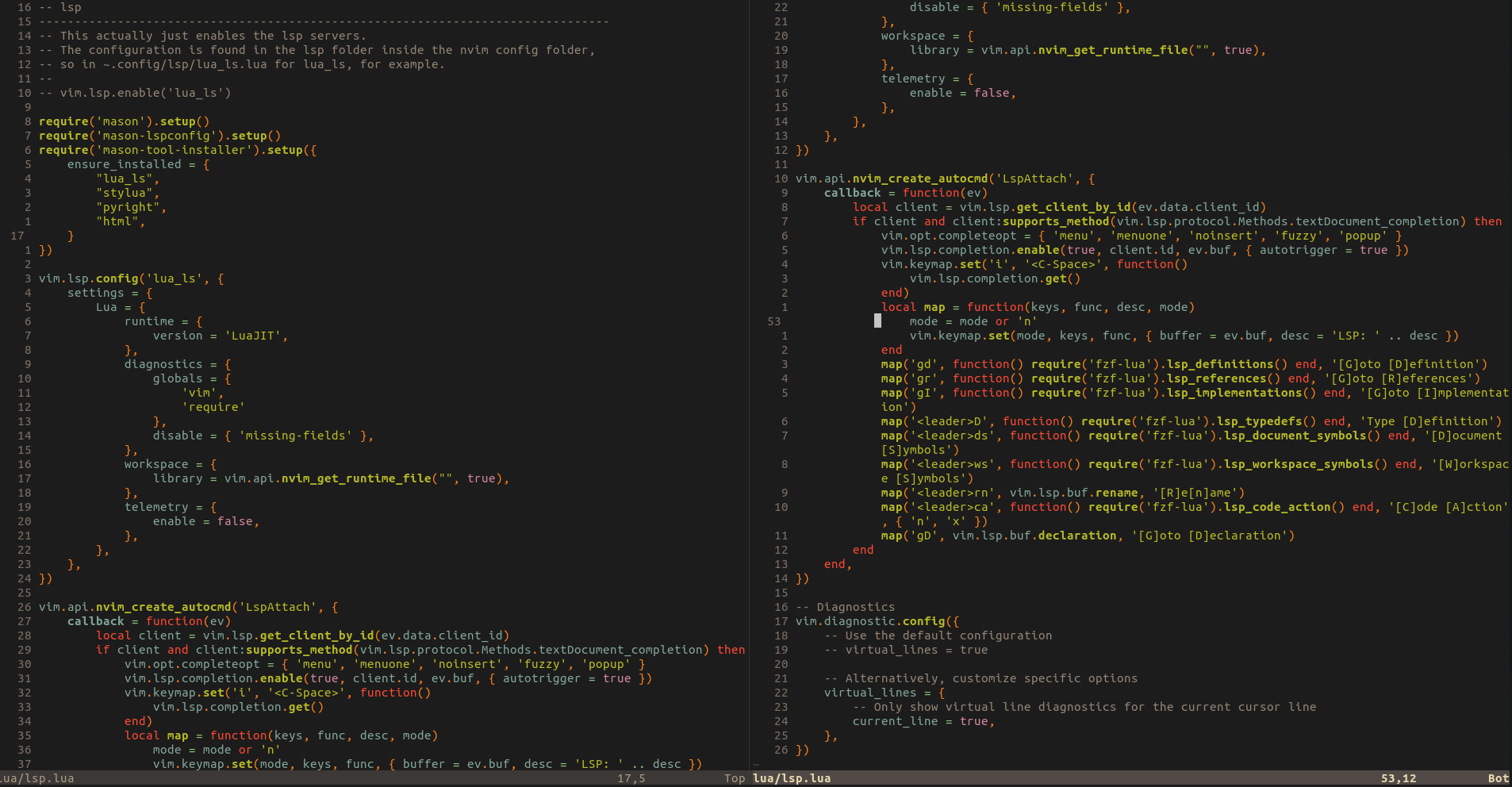The image size is (1512, 787).
Task: Click the 'Bot' scroll indicator in status bar
Action: pos(1499,778)
